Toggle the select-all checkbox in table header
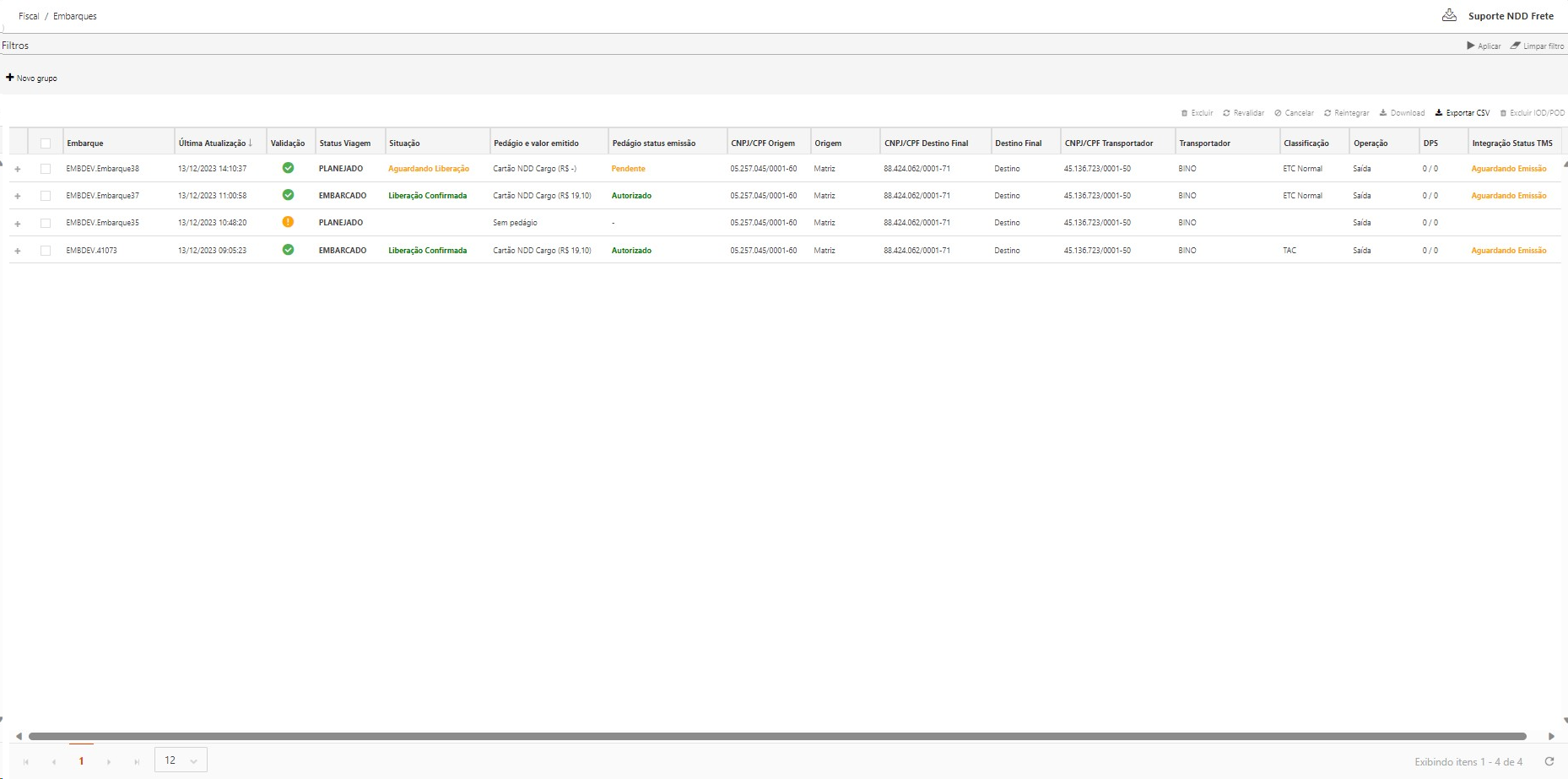Screen dimensions: 1568x779 [46, 143]
